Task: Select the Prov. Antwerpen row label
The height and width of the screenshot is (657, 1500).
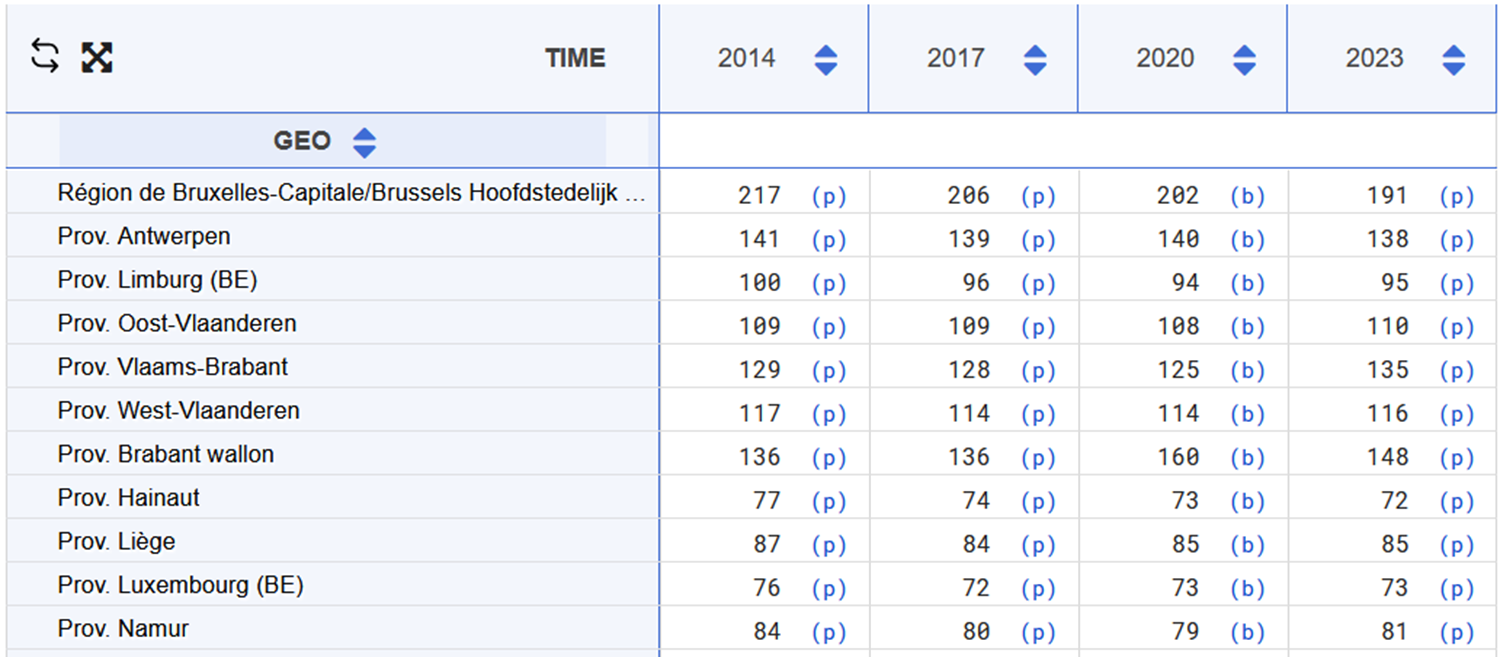Action: click(144, 237)
